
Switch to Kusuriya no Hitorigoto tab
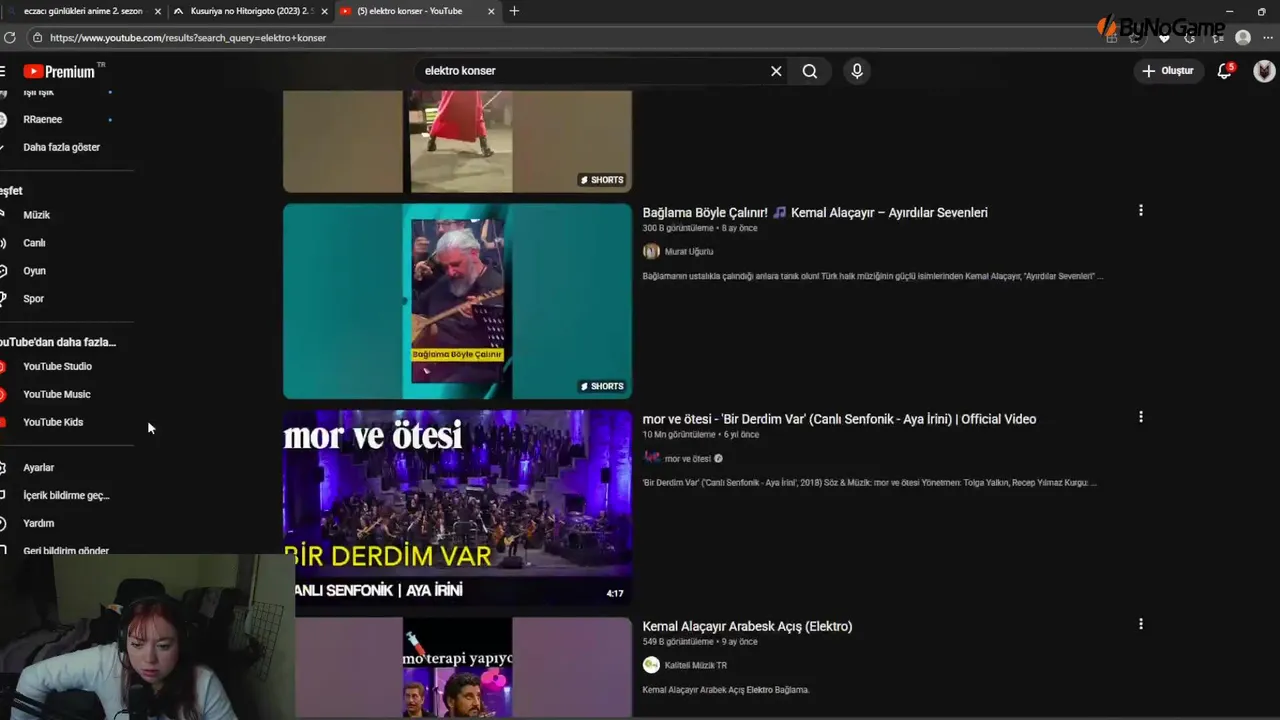point(249,11)
